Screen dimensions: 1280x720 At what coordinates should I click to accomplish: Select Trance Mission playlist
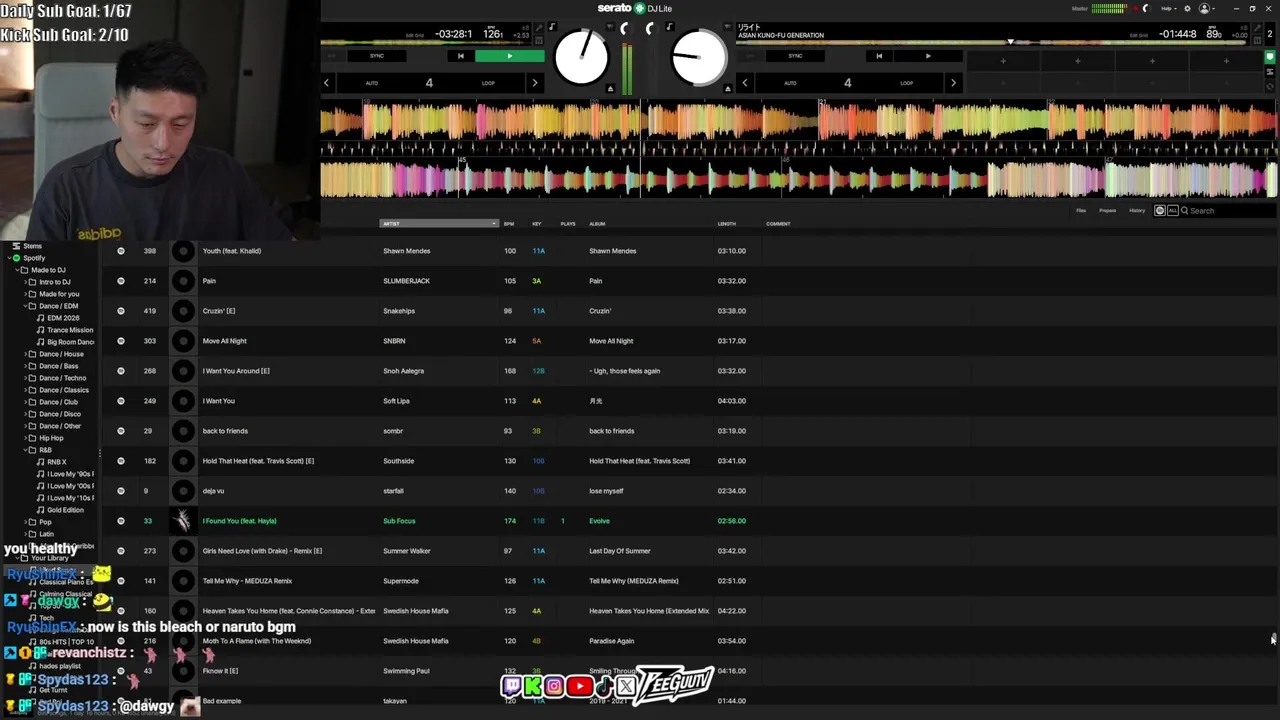(x=70, y=330)
